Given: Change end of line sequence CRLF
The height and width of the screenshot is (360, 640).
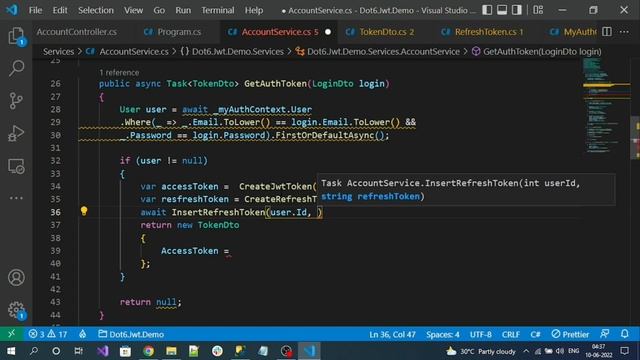Looking at the screenshot, I should click(x=511, y=334).
